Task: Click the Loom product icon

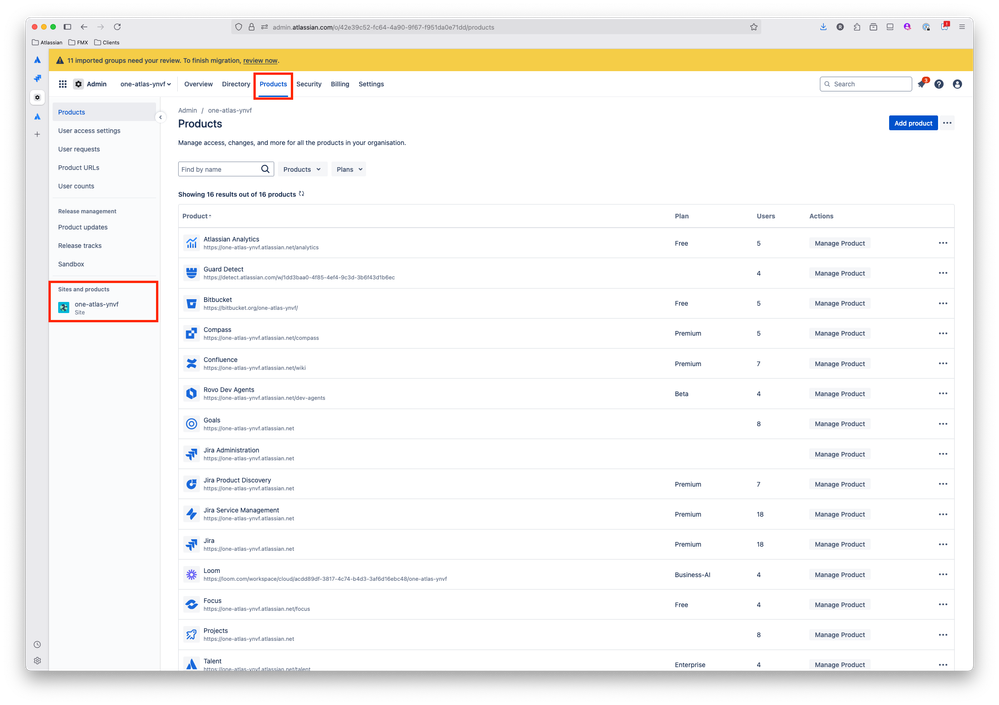Action: pyautogui.click(x=191, y=574)
